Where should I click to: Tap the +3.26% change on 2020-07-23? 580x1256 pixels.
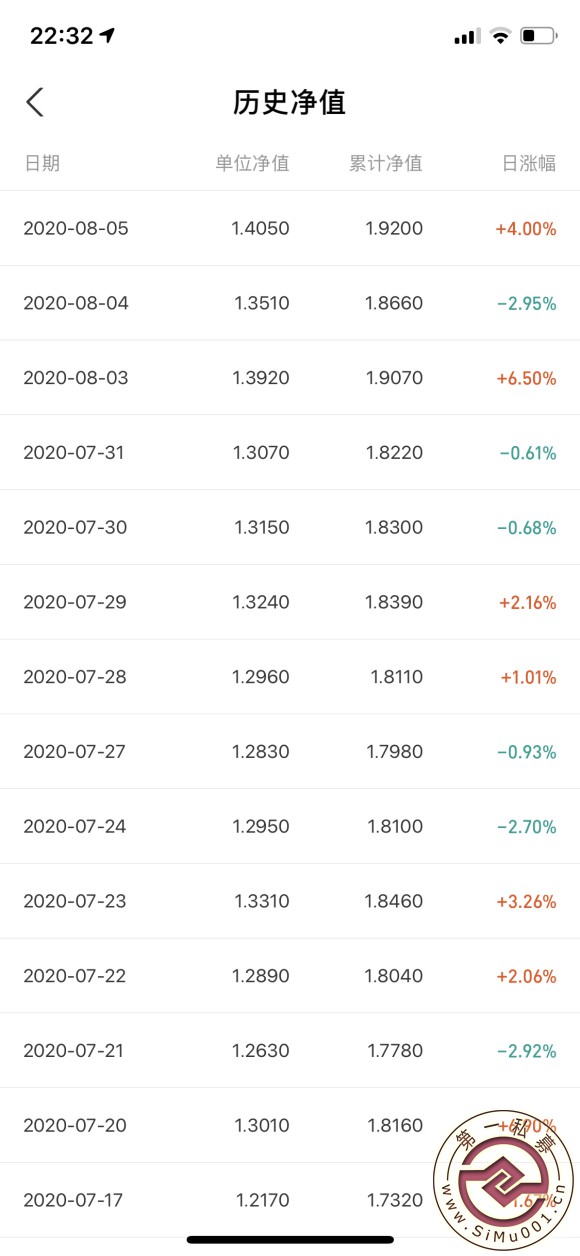(x=527, y=901)
